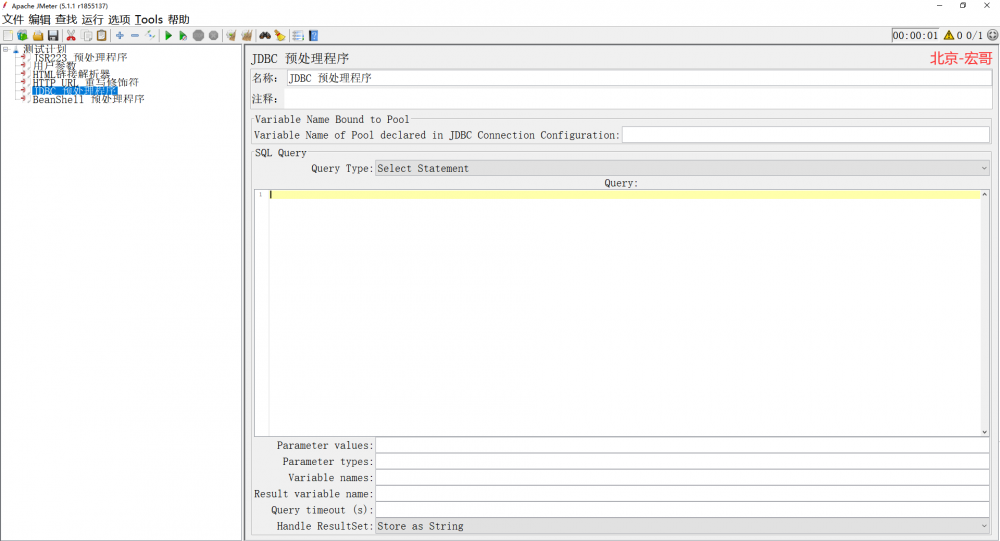Viewport: 1000px width, 541px height.
Task: Click into the SQL Query editor area
Action: pyautogui.click(x=624, y=313)
